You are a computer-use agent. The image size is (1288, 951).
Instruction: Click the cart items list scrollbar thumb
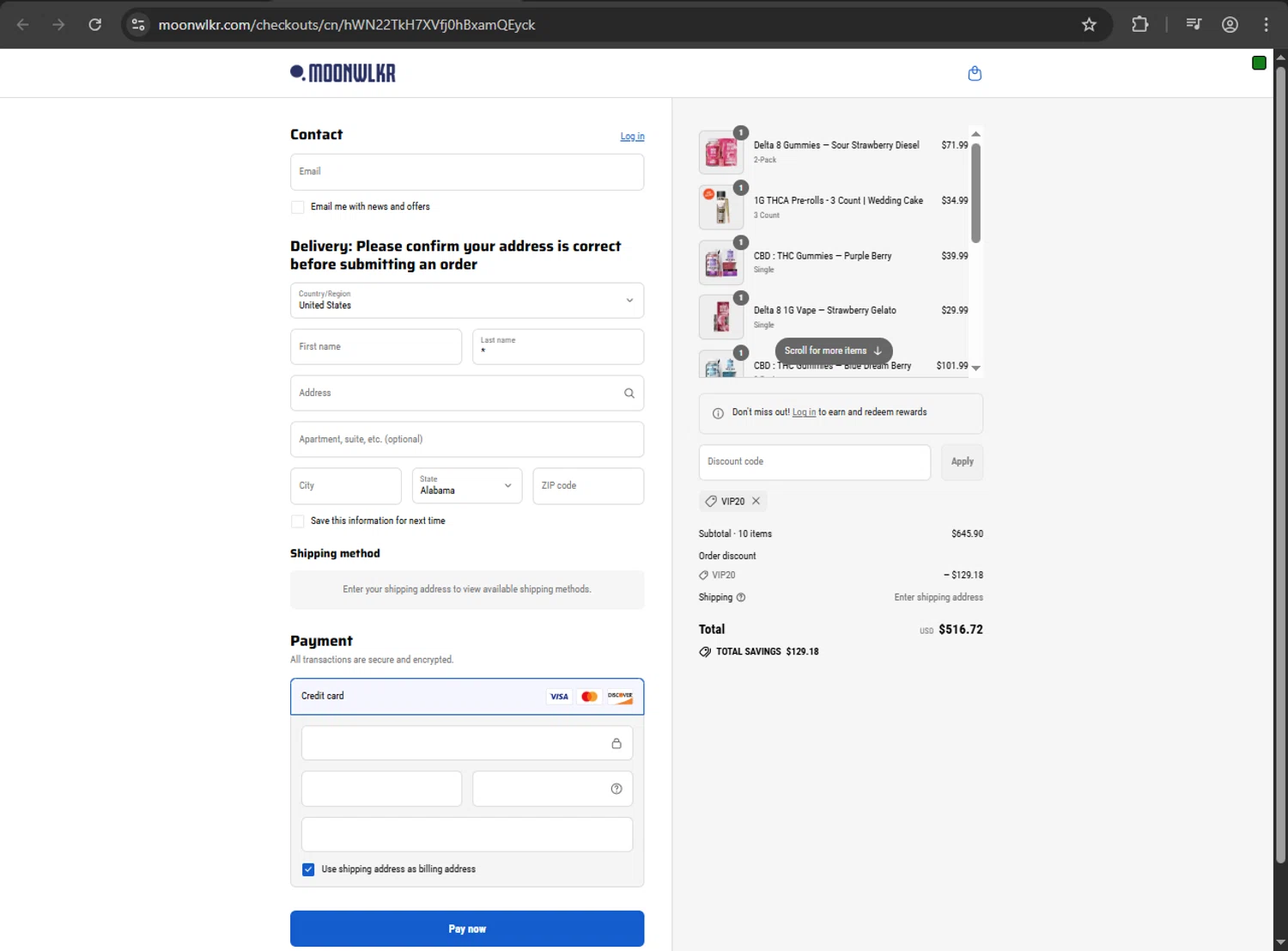[976, 192]
